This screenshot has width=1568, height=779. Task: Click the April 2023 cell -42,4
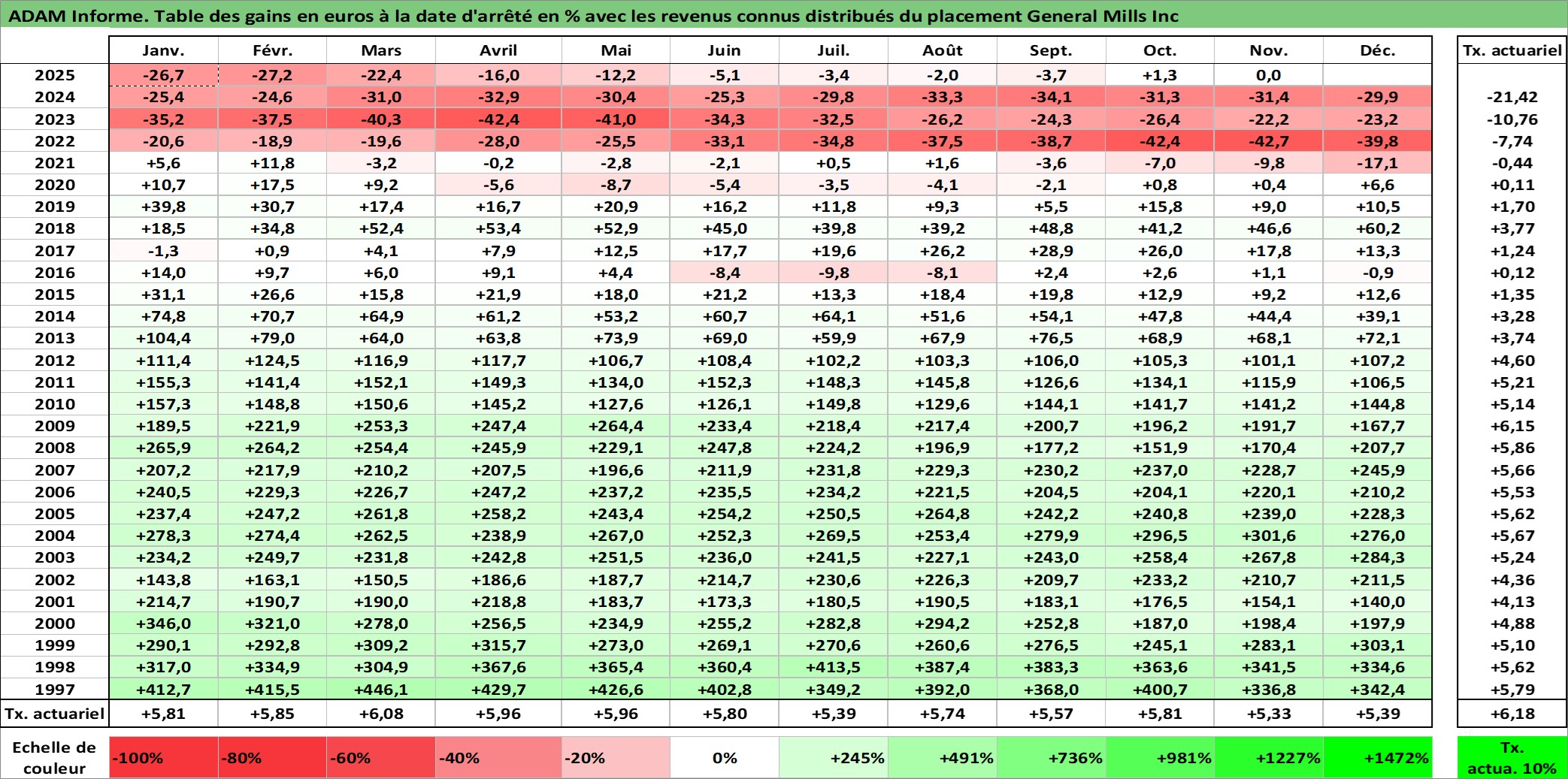498,119
